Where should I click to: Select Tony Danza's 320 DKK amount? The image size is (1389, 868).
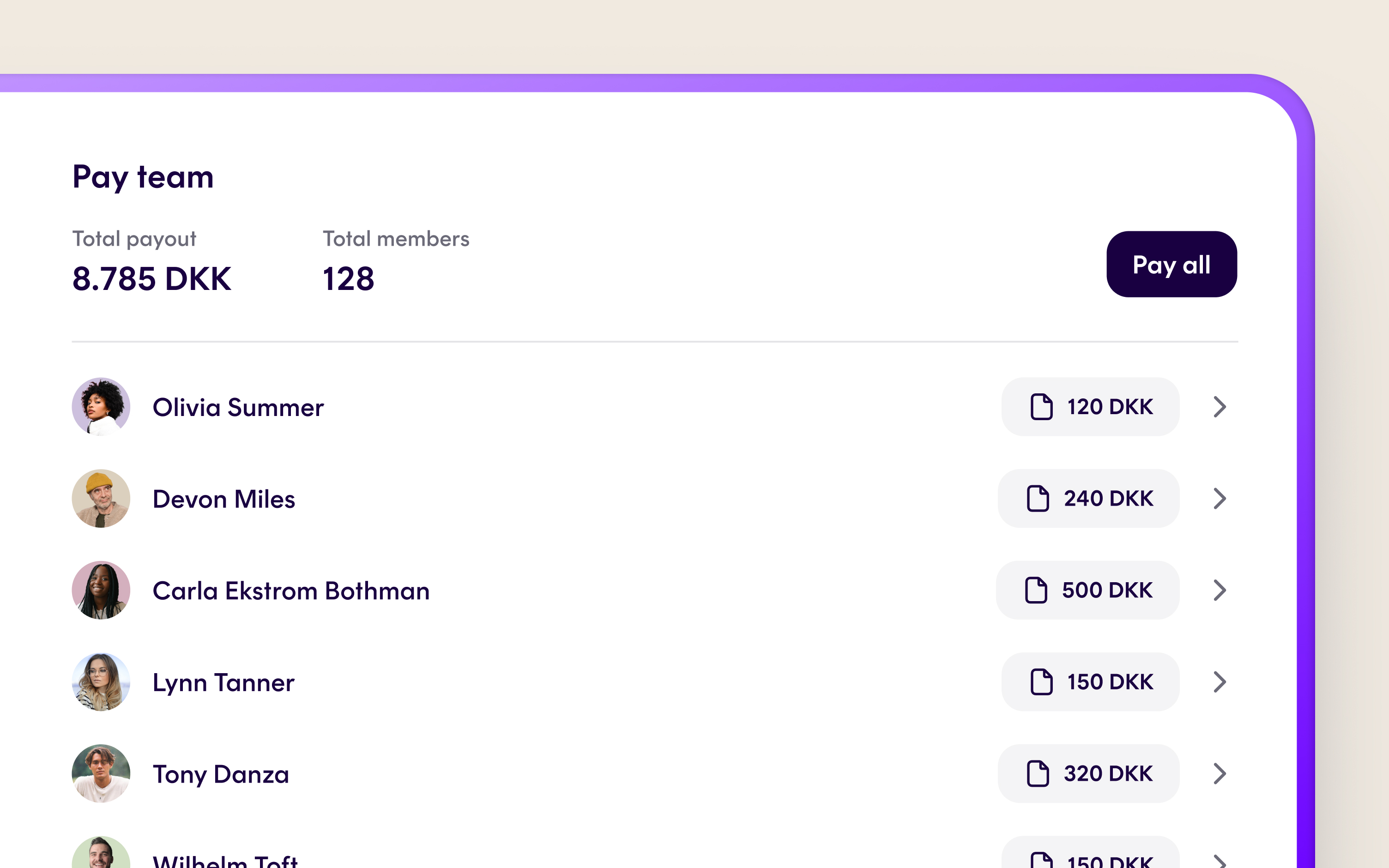tap(1108, 774)
